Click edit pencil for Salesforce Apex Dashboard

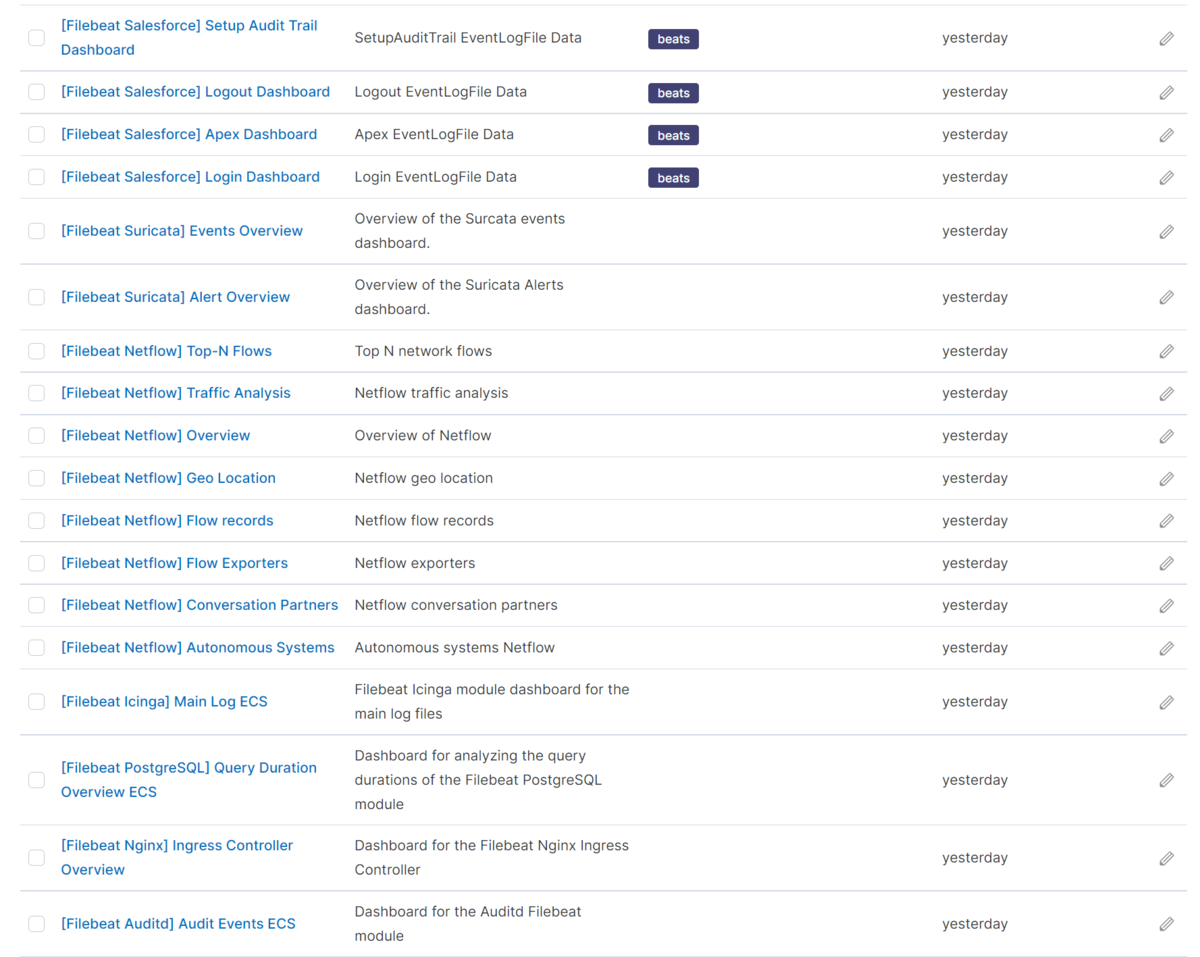tap(1166, 135)
